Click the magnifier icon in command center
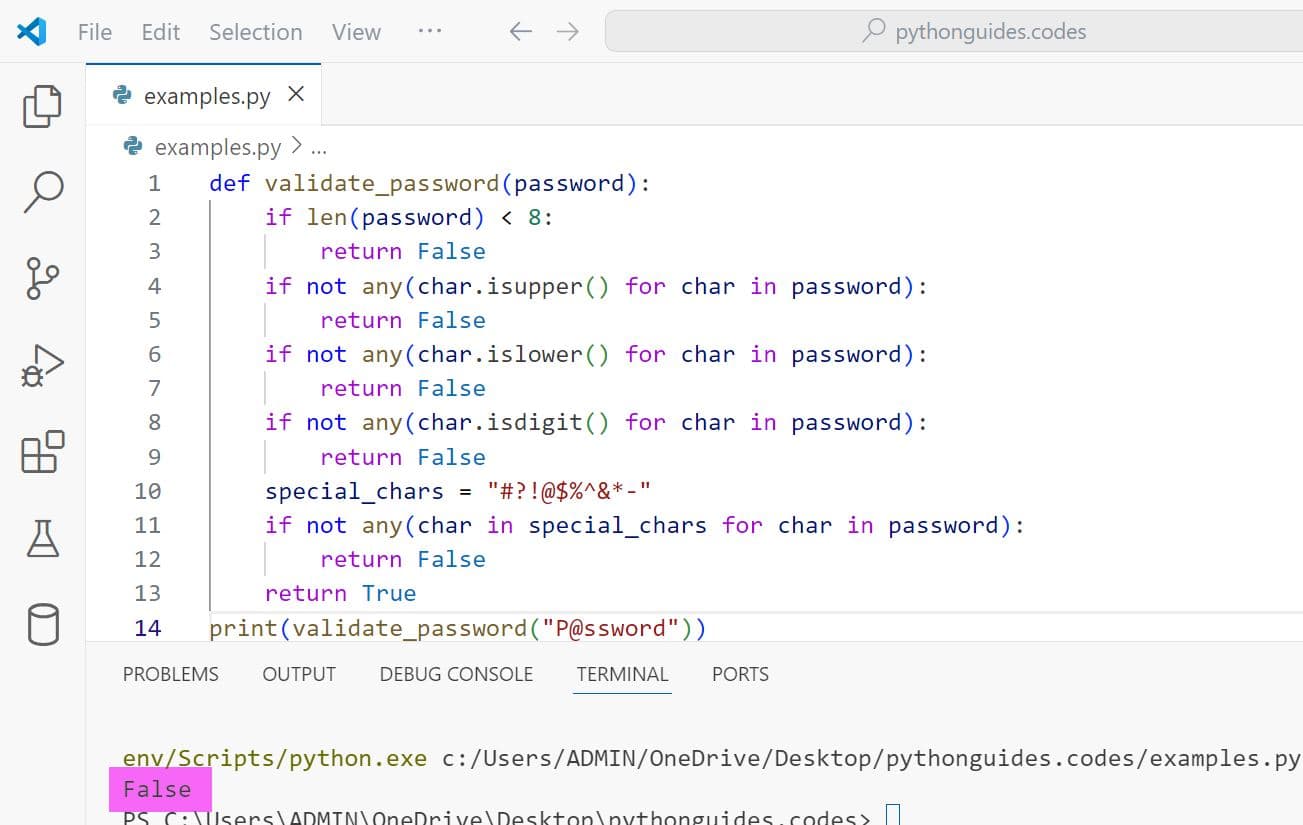Screen dimensions: 1303x825 (x=874, y=31)
